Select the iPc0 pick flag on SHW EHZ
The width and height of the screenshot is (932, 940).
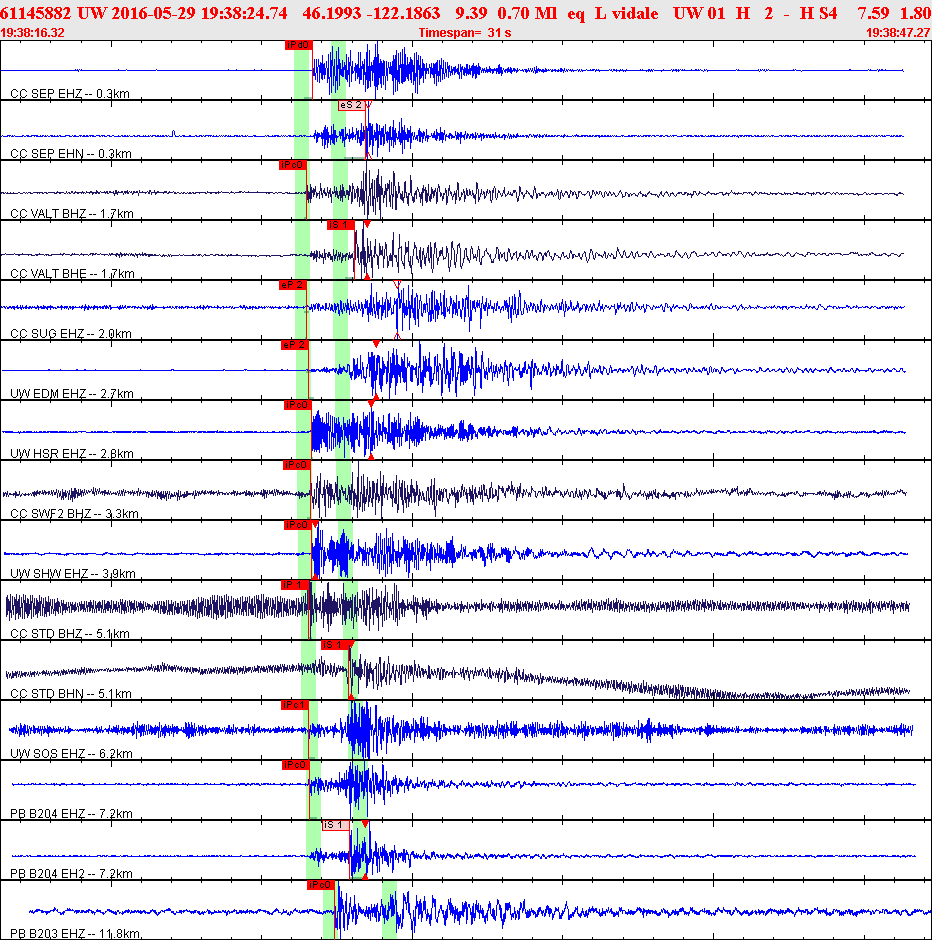pos(297,525)
